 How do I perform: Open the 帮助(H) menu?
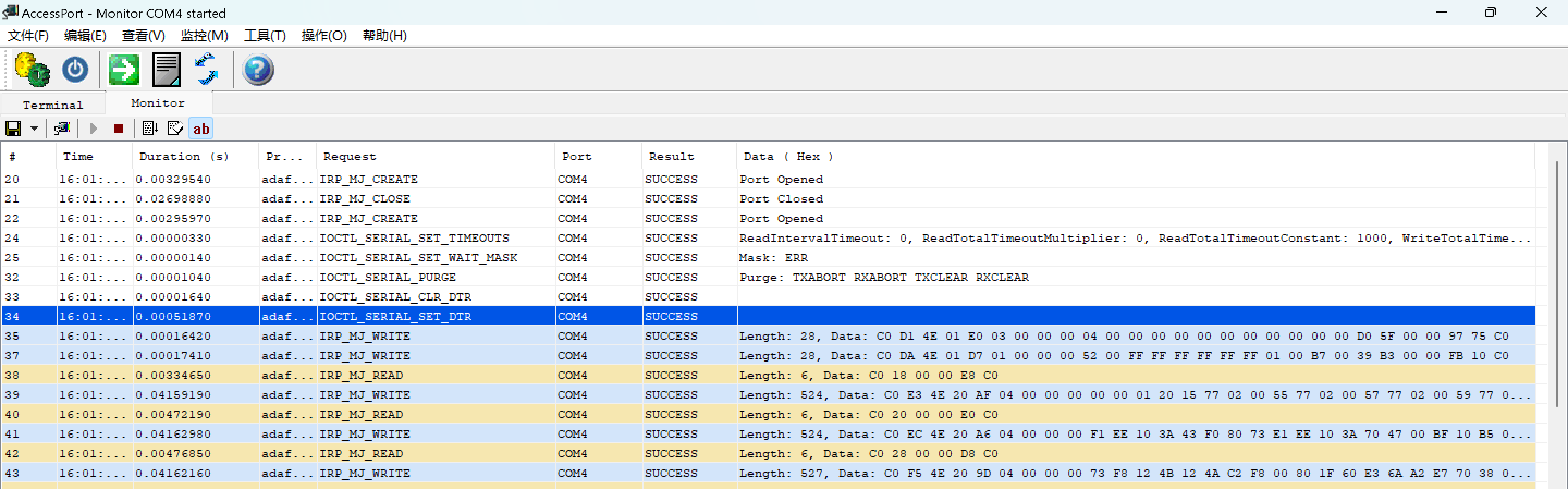385,36
